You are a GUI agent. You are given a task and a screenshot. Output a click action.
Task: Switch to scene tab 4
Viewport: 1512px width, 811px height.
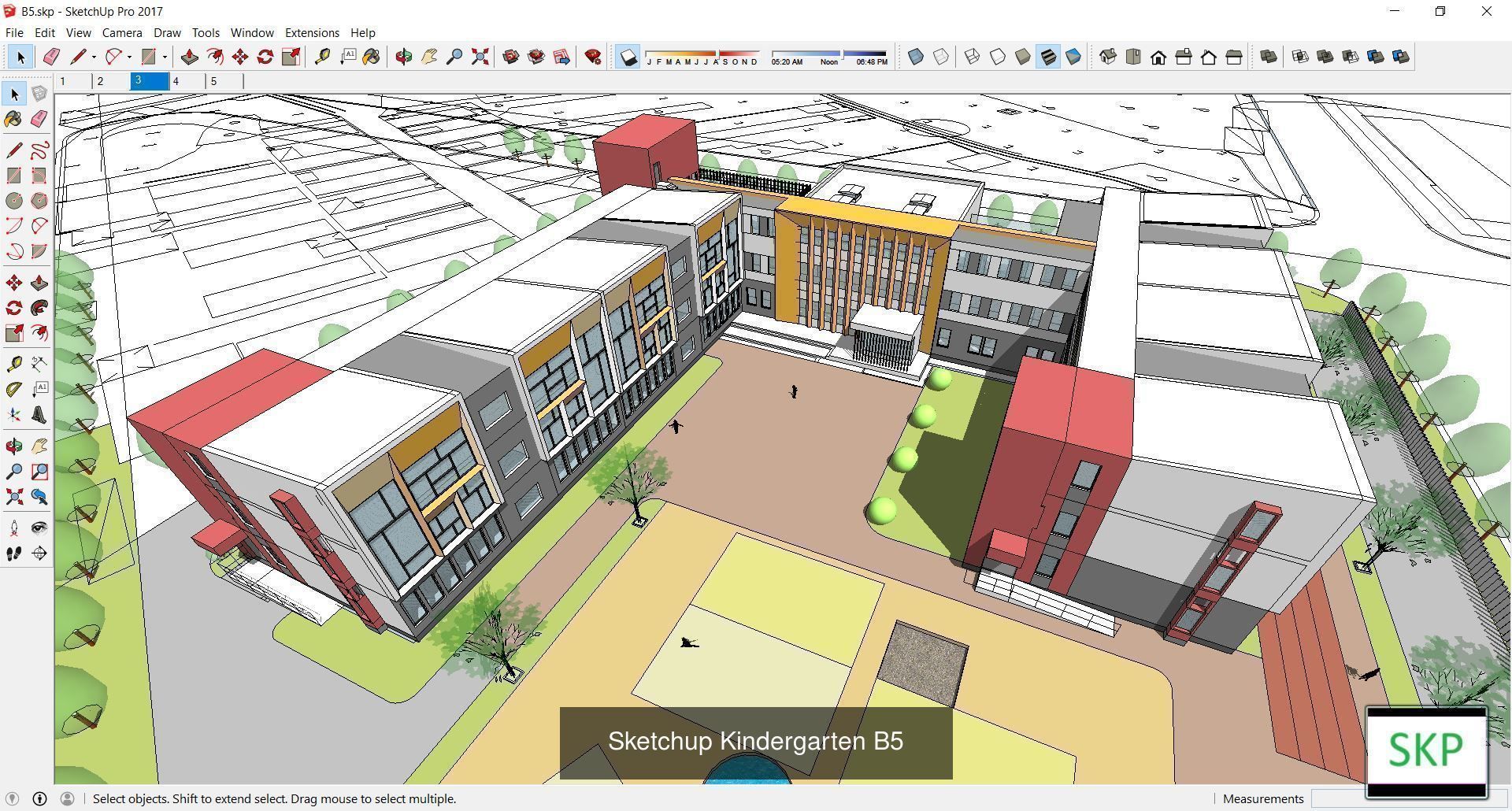coord(187,81)
